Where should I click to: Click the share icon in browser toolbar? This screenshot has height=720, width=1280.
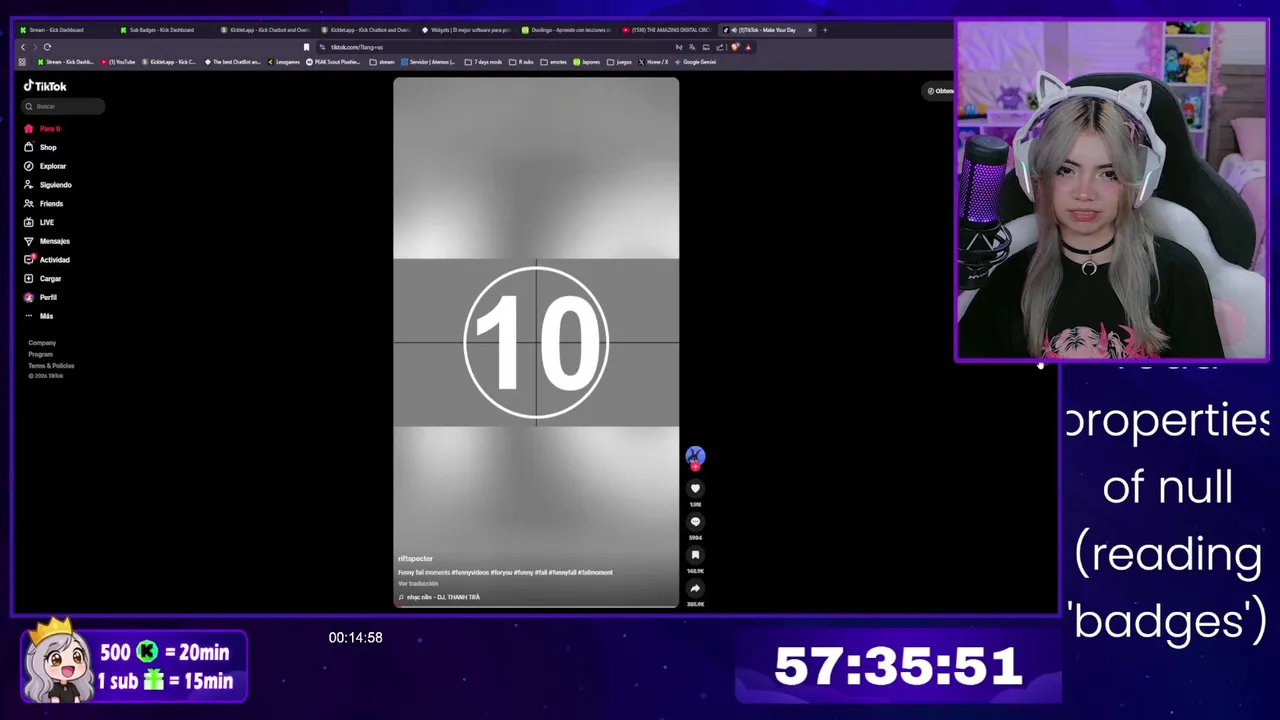tap(720, 47)
